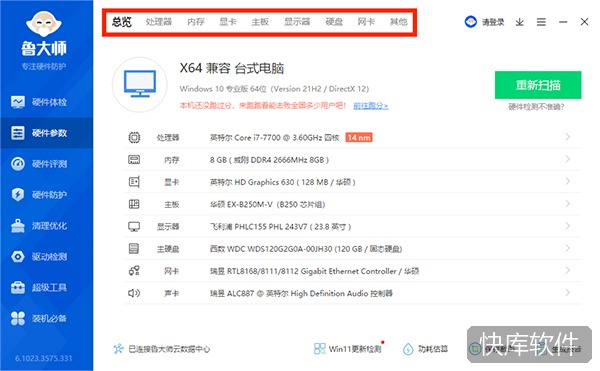Click the green 重新扫描 button
Image resolution: width=600 pixels, height=371 pixels.
538,85
